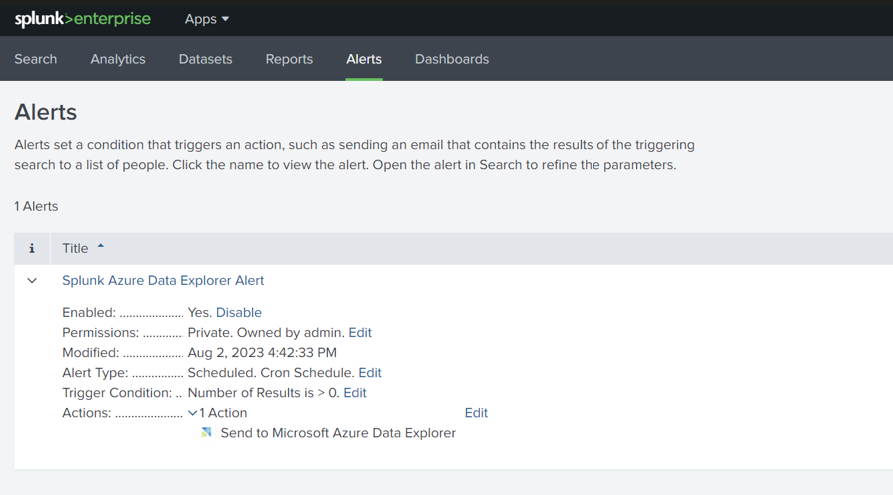Collapse the 1 Action list chevron
The height and width of the screenshot is (495, 893).
[193, 413]
